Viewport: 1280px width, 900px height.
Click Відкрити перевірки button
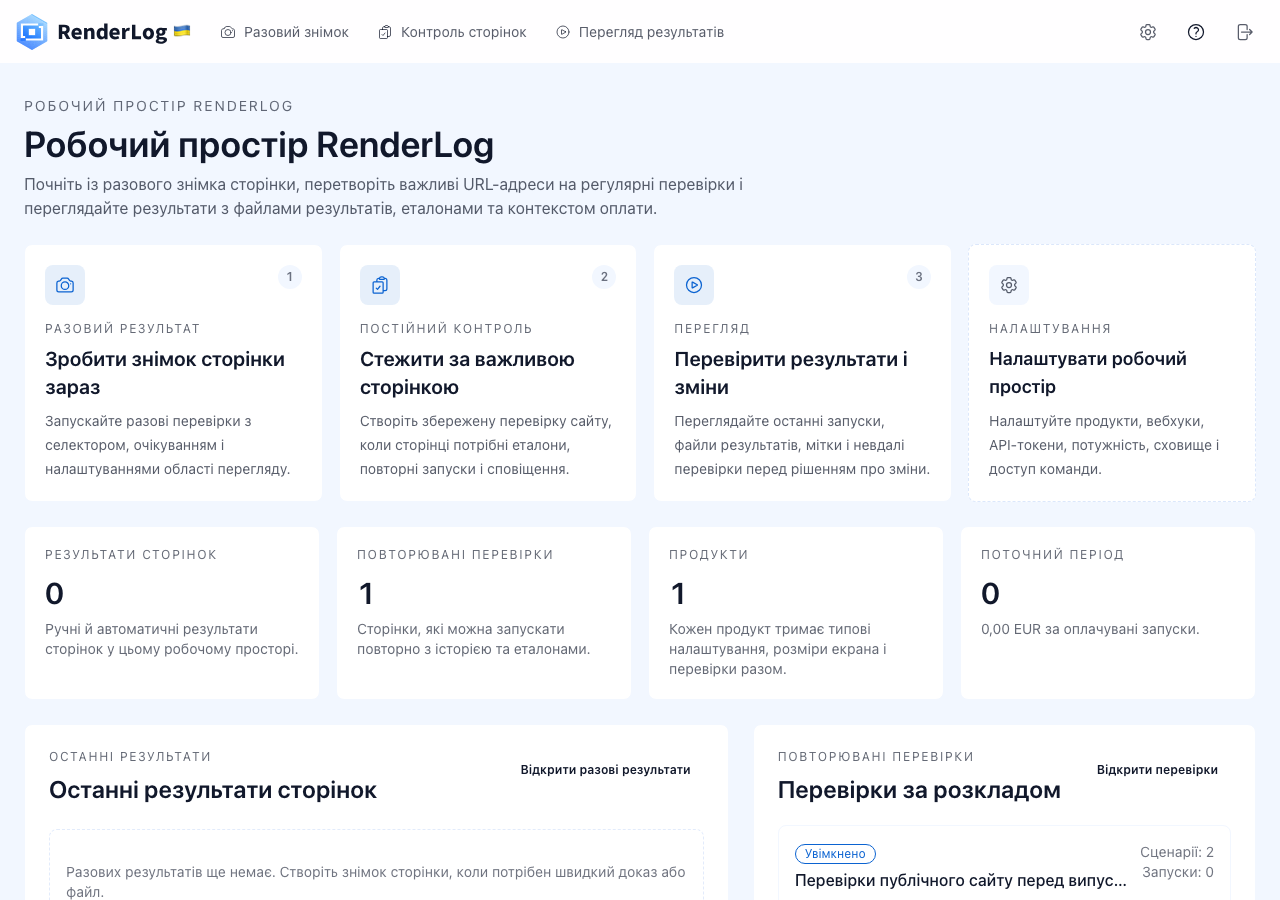click(1157, 770)
